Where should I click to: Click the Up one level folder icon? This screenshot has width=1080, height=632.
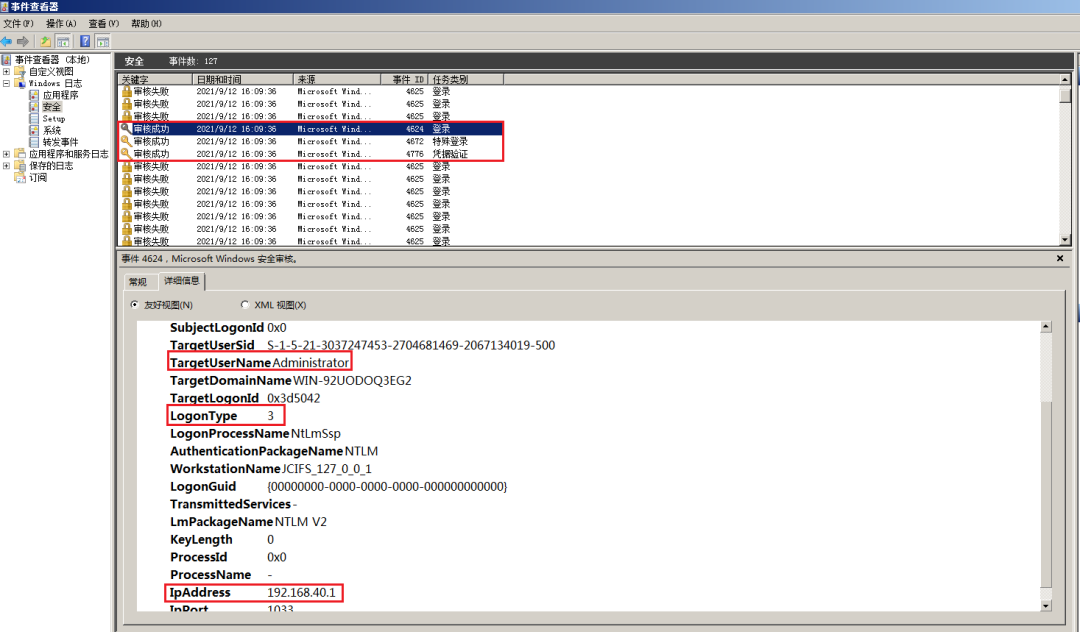(45, 41)
